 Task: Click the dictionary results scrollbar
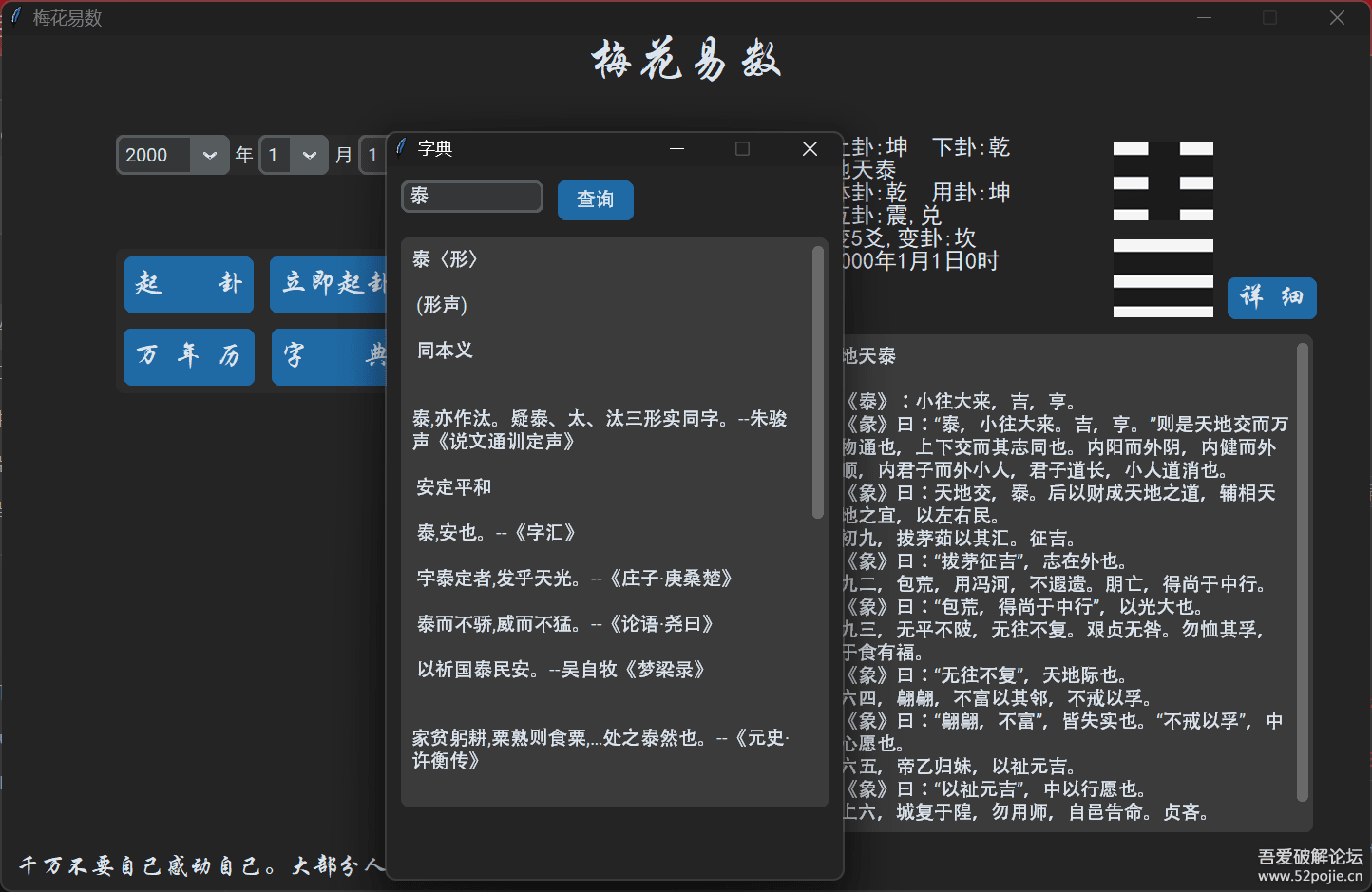pos(817,382)
